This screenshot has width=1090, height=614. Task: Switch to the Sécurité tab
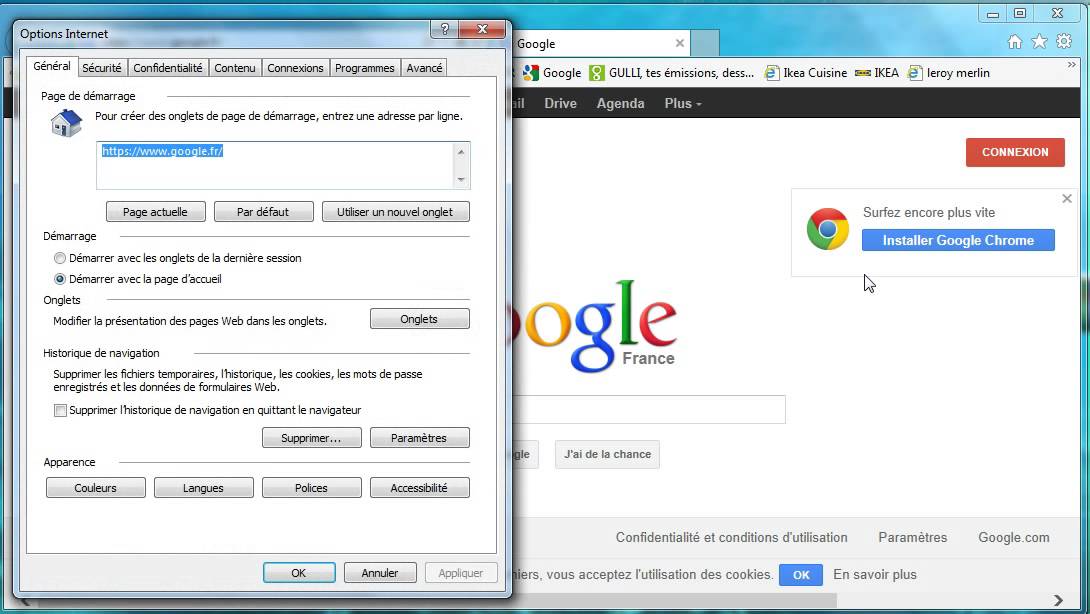[x=101, y=68]
